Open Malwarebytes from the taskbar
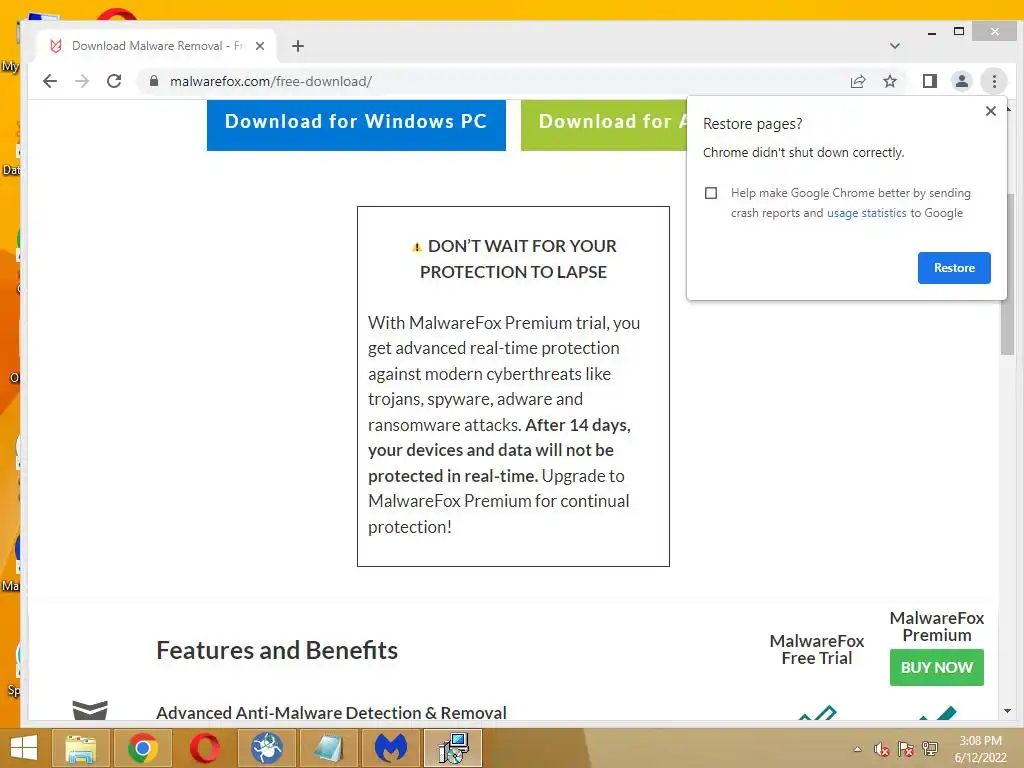Image resolution: width=1024 pixels, height=768 pixels. click(x=391, y=748)
